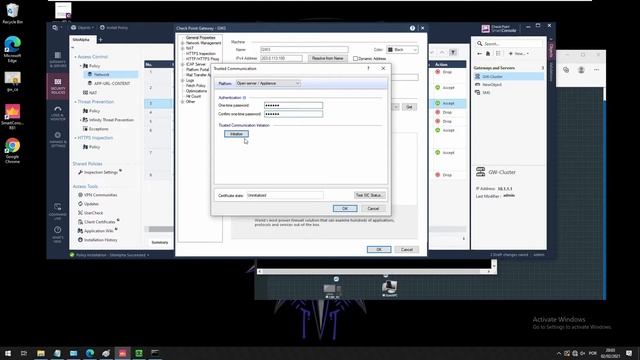Open Gateways & Servers in SmartConsole sidebar
Viewport: 640px width, 360px height.
(x=58, y=60)
